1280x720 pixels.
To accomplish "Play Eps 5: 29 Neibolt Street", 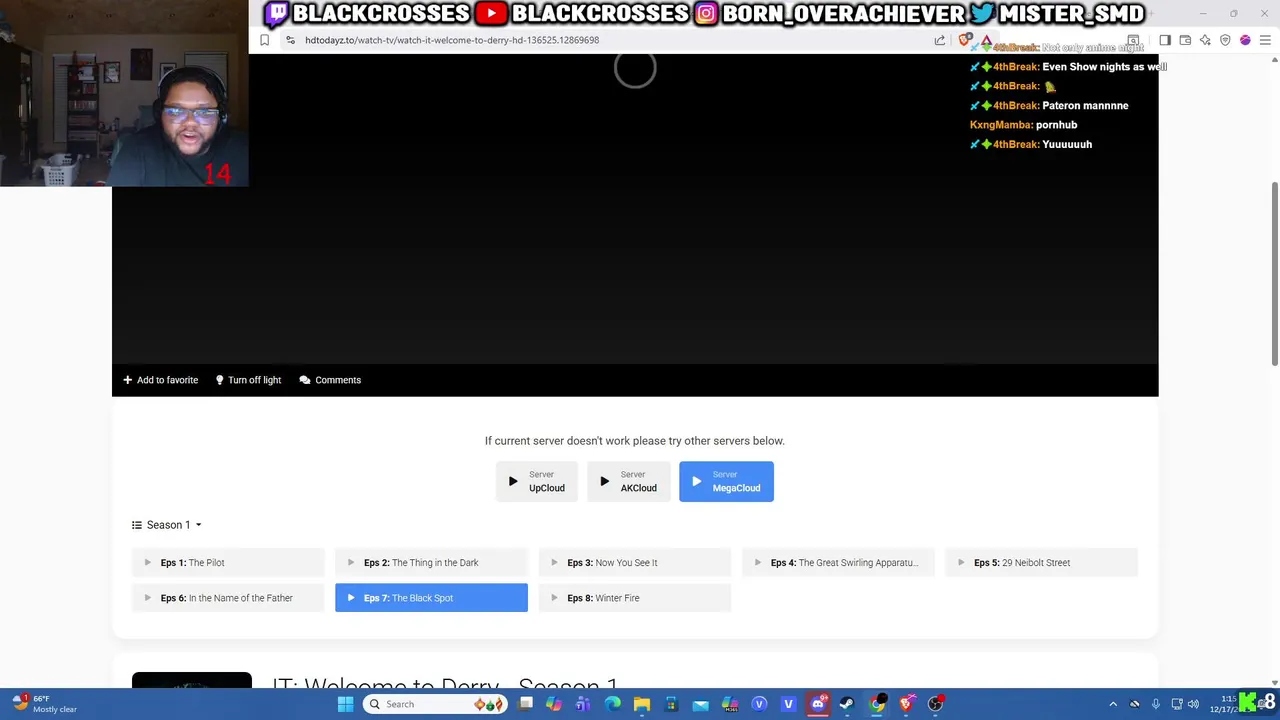I will [1042, 562].
